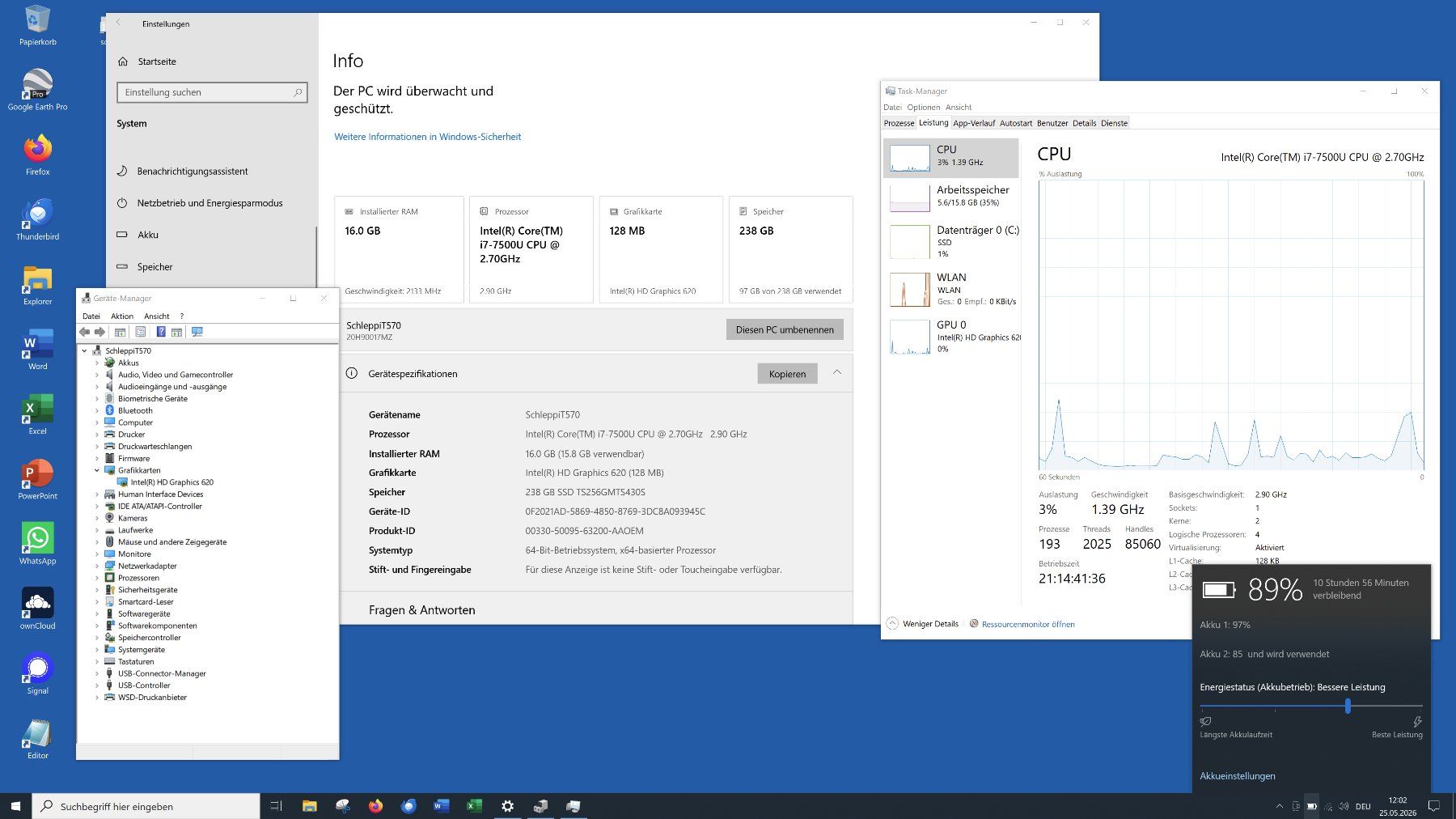This screenshot has width=1456, height=819.
Task: Select Intel(R) HD Graphics 620 in device tree
Action: (172, 482)
